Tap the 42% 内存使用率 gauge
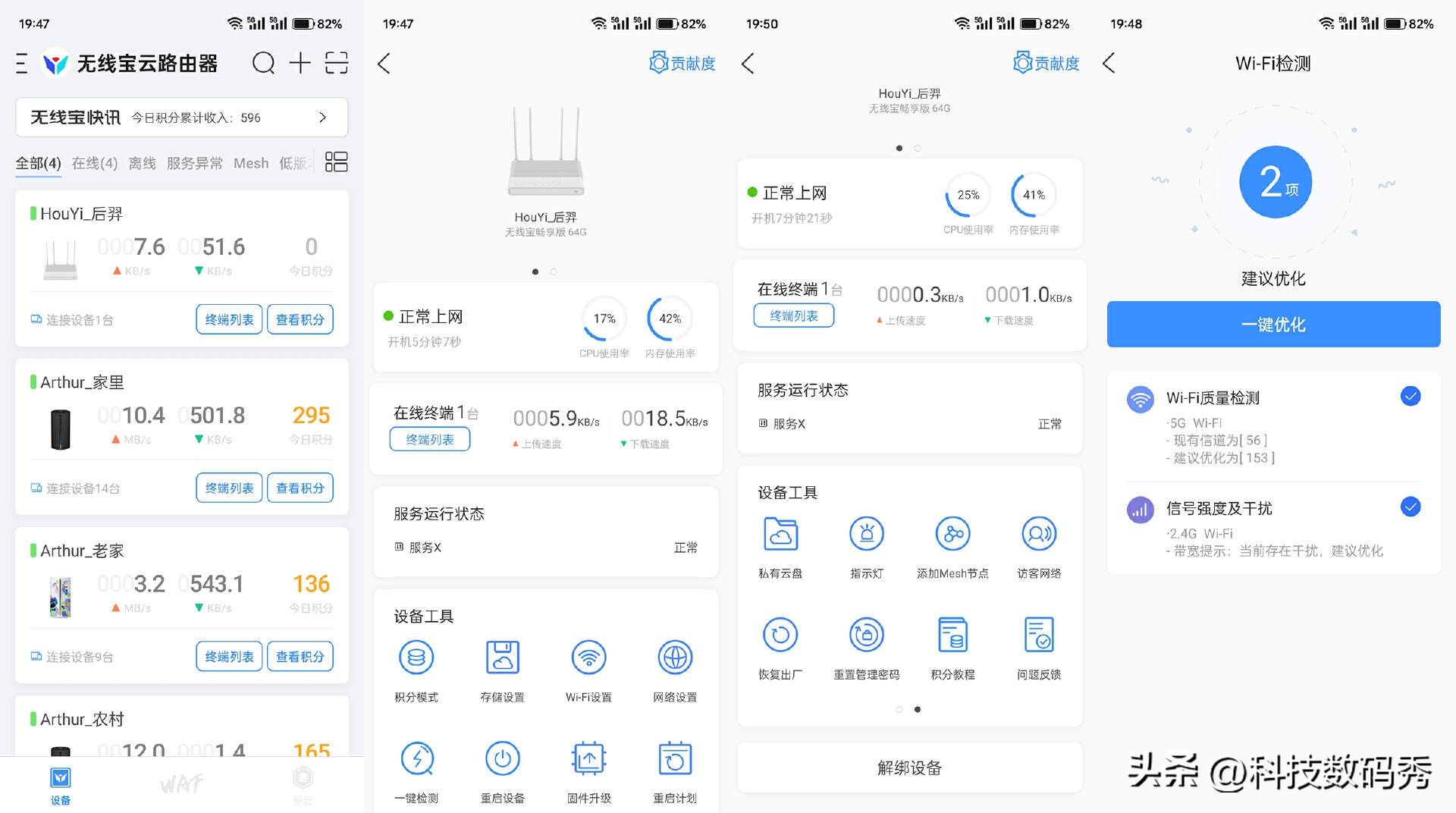The height and width of the screenshot is (813, 1456). click(x=670, y=319)
